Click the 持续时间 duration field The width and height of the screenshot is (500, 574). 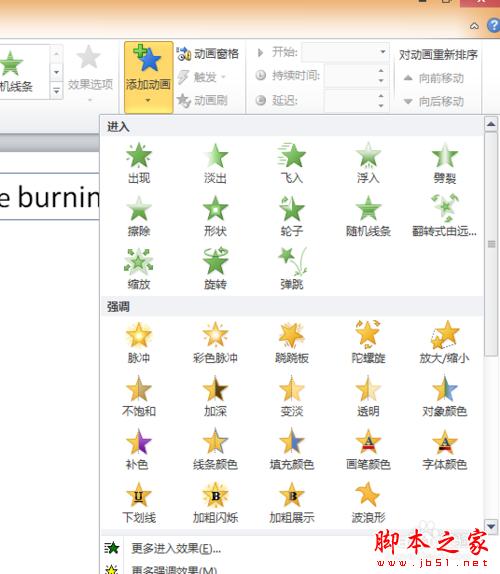(351, 75)
